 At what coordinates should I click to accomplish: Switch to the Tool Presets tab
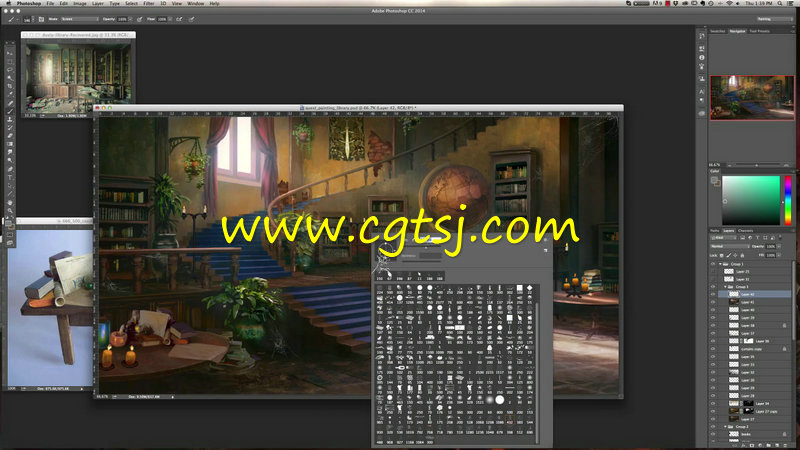(759, 31)
